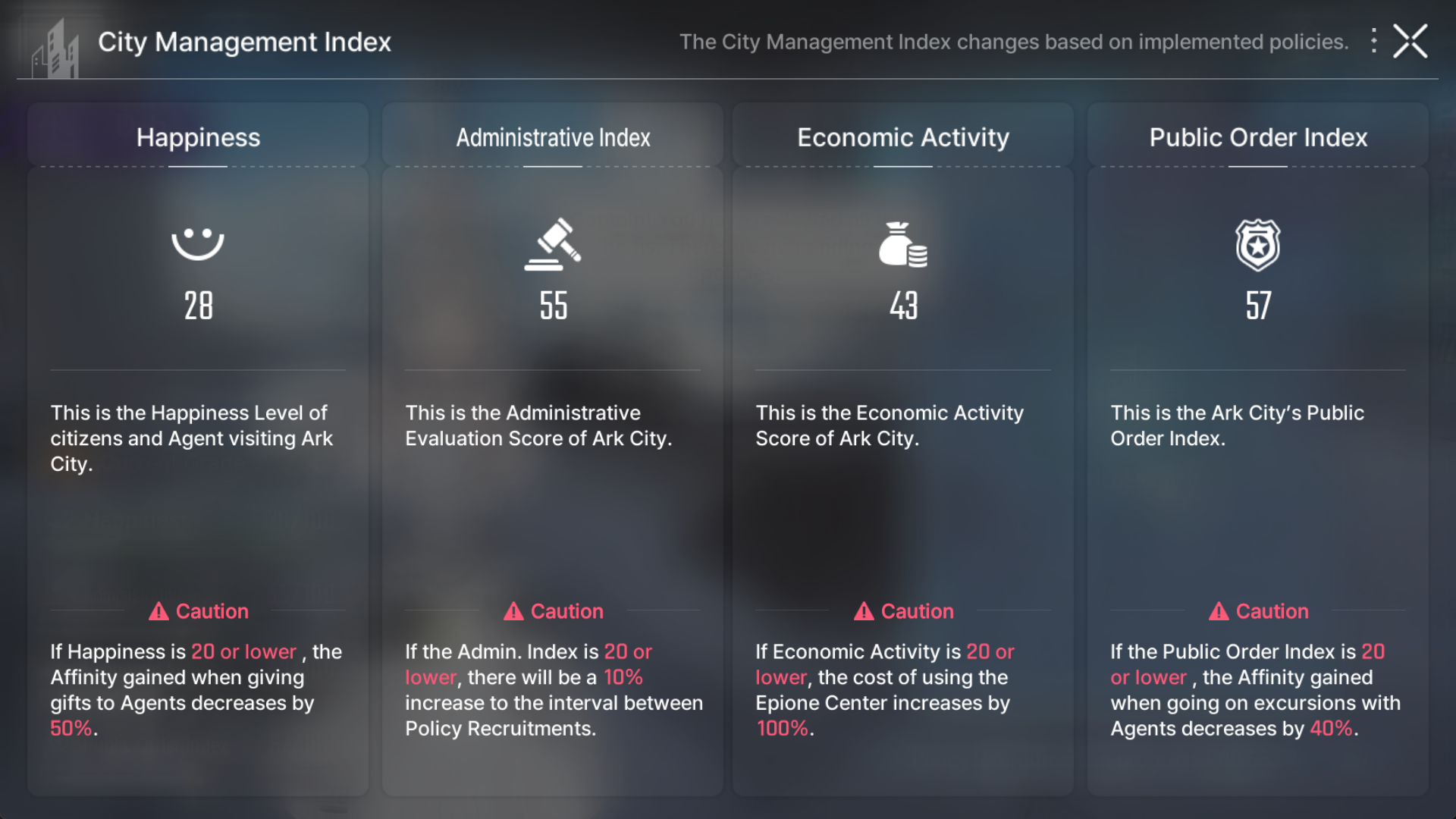
Task: Click the Happiness smiley face icon
Action: 198,243
